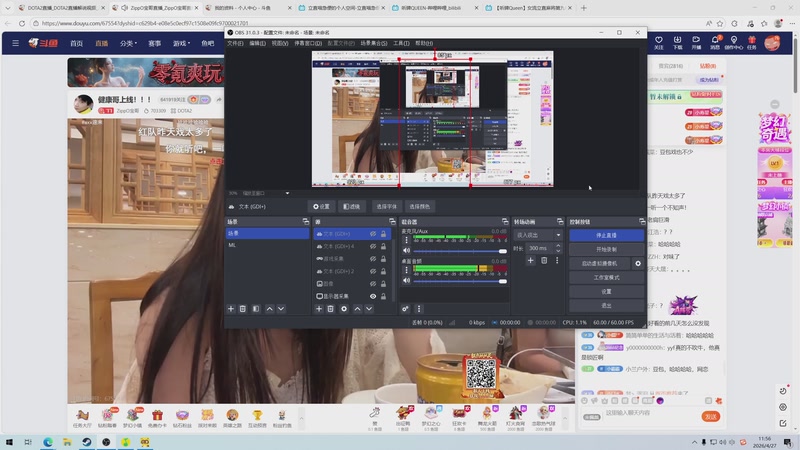Add a new scene with the plus icon
The width and height of the screenshot is (800, 450).
point(231,309)
